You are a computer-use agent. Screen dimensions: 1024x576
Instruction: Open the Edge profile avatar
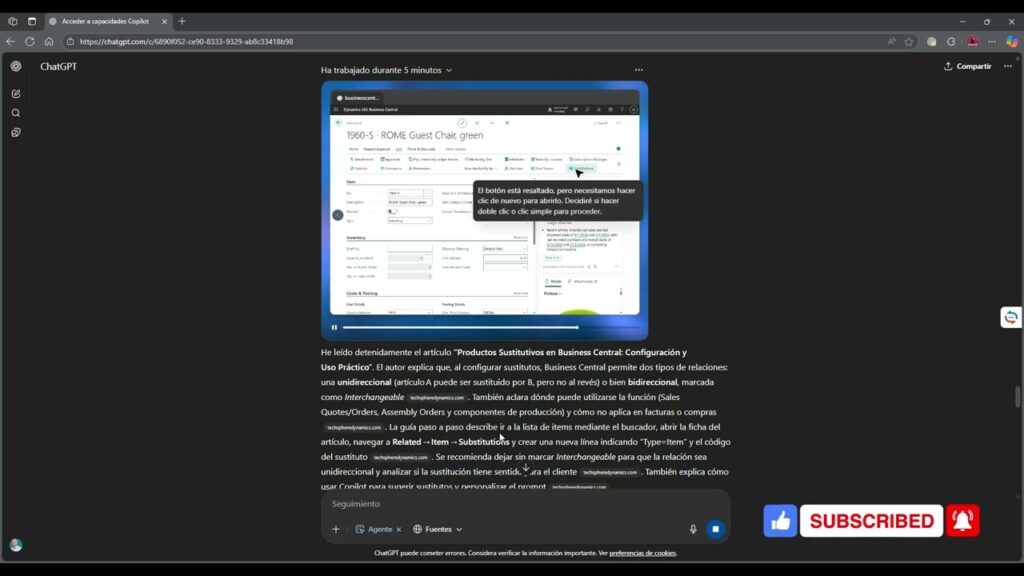pos(972,42)
